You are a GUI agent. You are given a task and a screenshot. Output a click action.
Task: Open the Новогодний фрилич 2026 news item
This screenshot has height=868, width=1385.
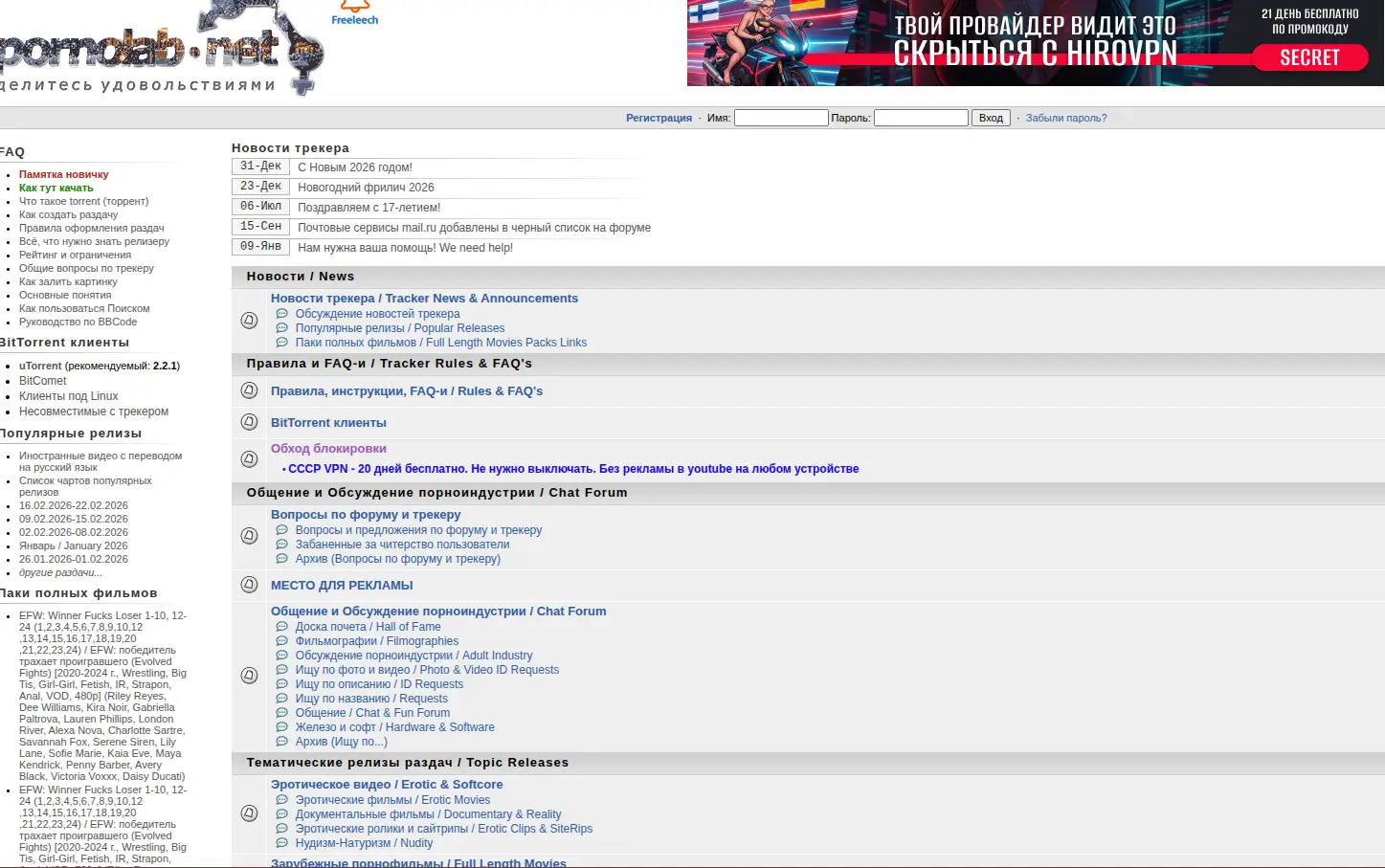[366, 188]
